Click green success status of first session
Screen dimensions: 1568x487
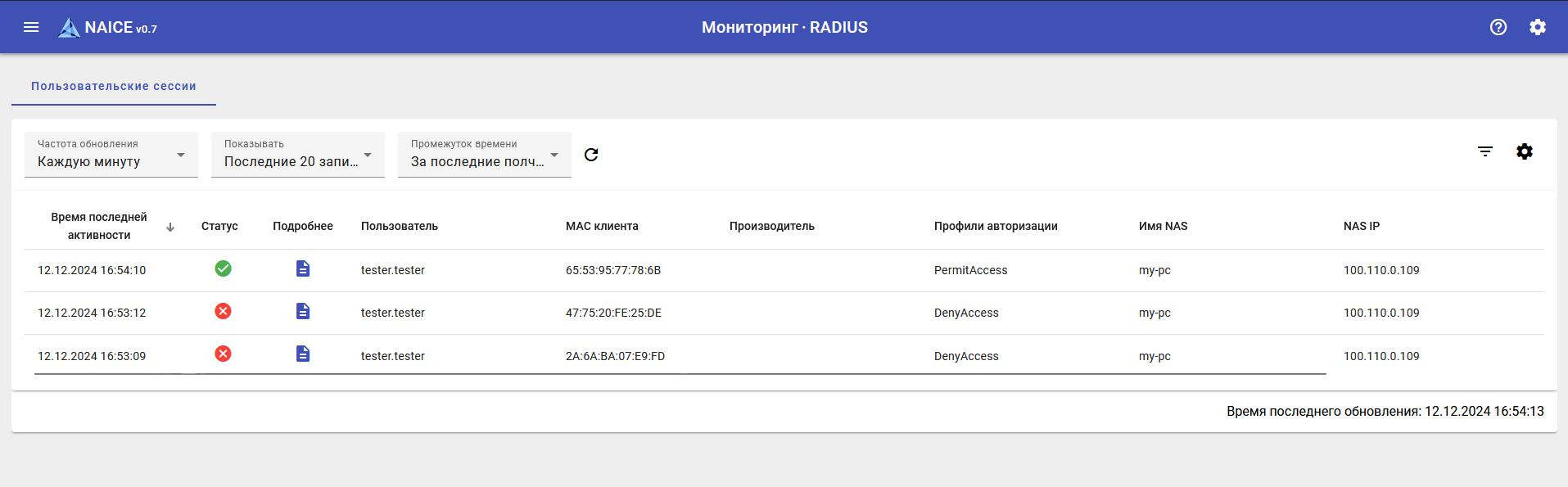[x=223, y=268]
